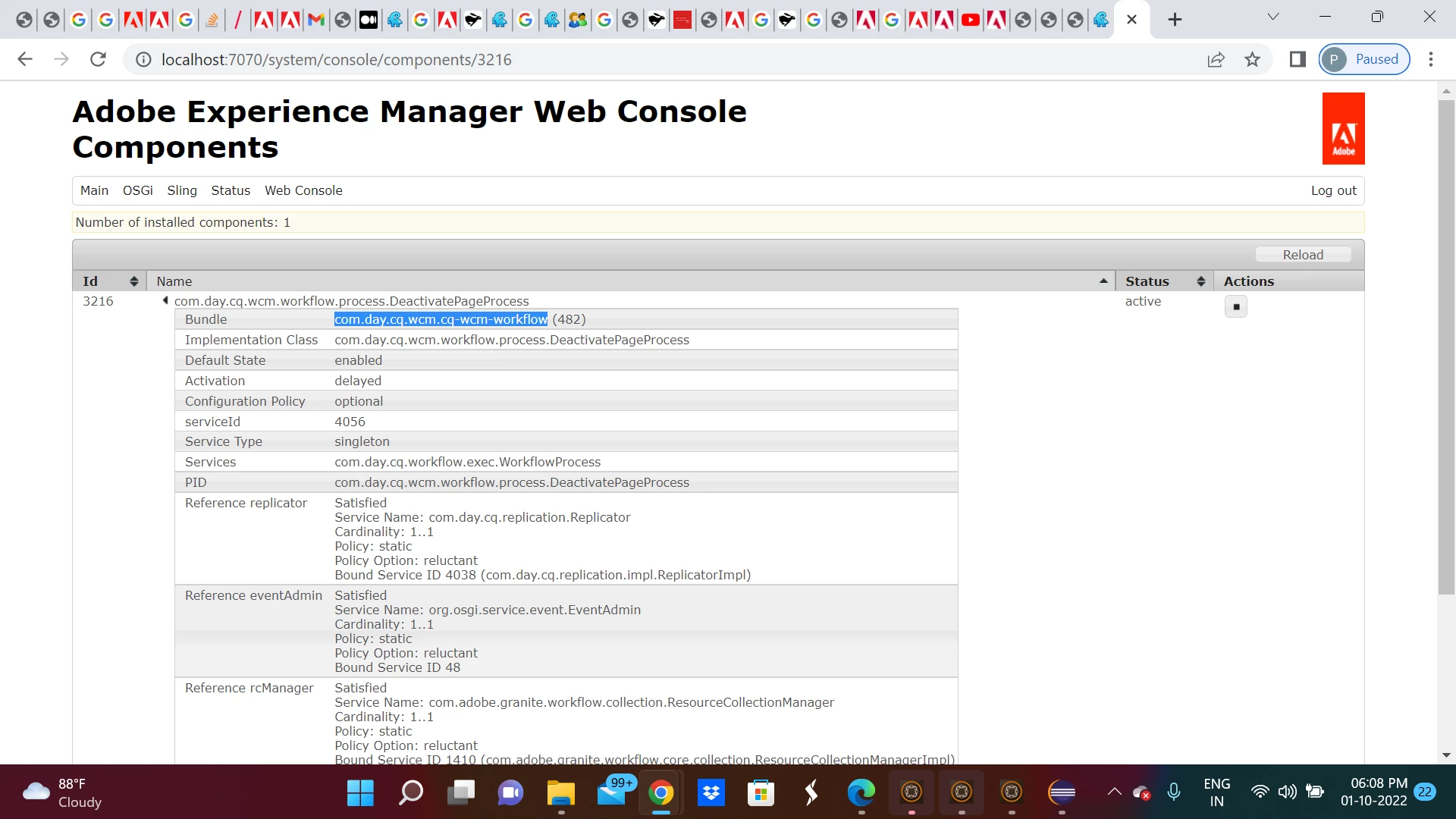Screen dimensions: 1456x819
Task: Sort components by the Id column arrows
Action: click(x=133, y=281)
